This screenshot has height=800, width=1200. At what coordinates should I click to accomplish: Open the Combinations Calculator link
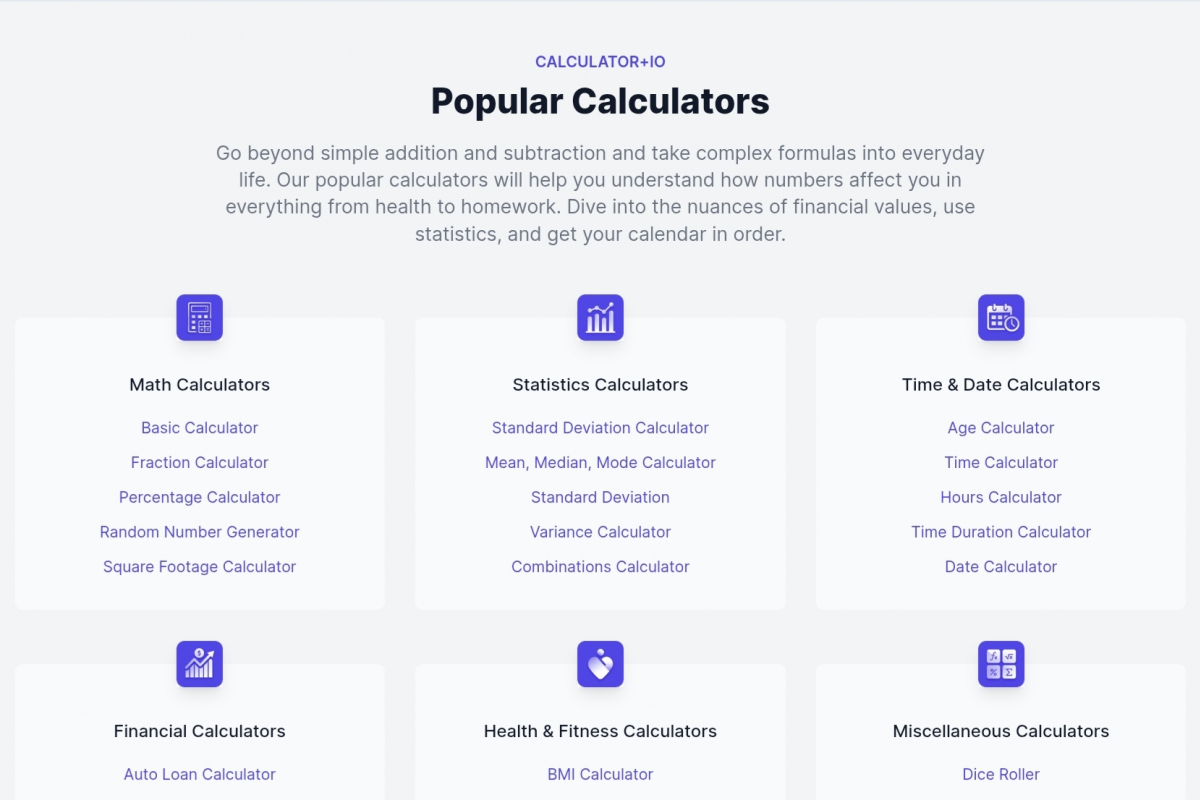point(600,567)
